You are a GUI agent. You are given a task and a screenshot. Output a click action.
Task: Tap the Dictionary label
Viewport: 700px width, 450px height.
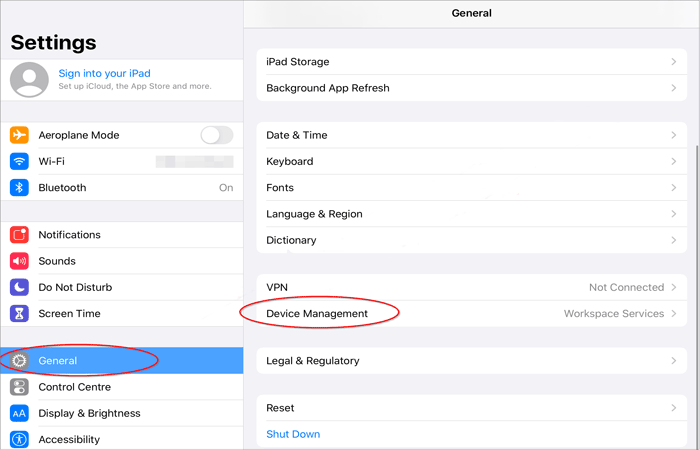291,240
